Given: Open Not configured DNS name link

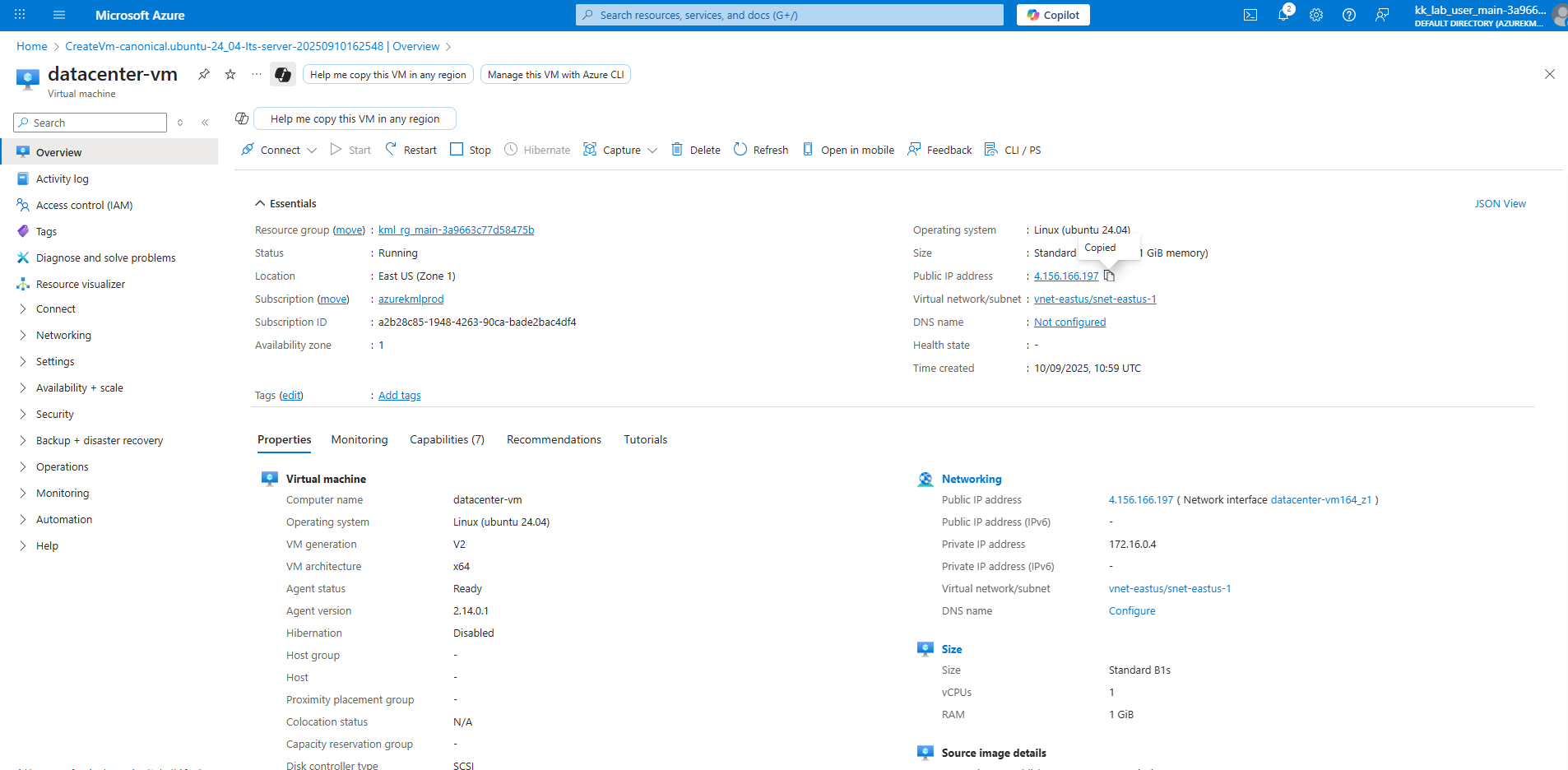Looking at the screenshot, I should click(1070, 322).
